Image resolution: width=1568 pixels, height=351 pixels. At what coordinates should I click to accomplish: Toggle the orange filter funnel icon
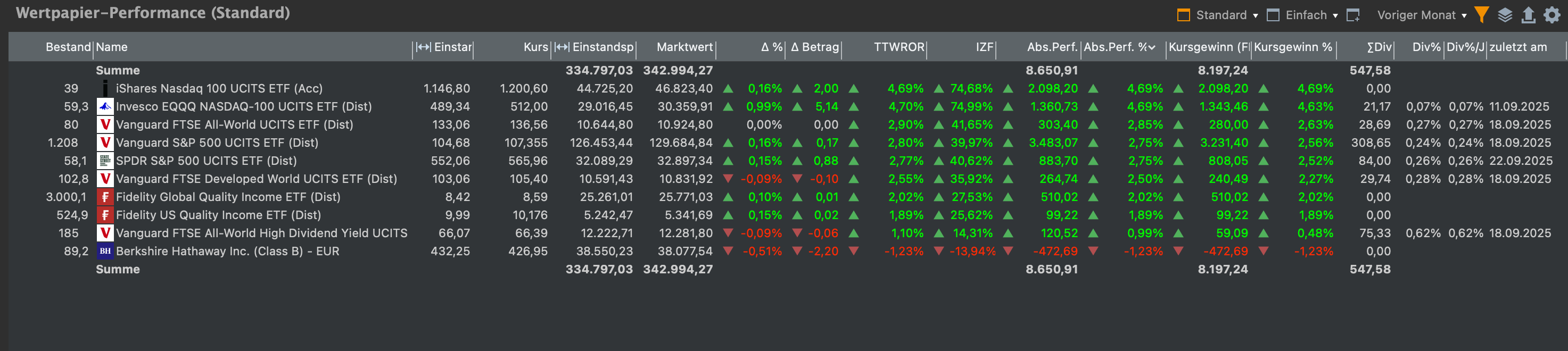(1482, 14)
